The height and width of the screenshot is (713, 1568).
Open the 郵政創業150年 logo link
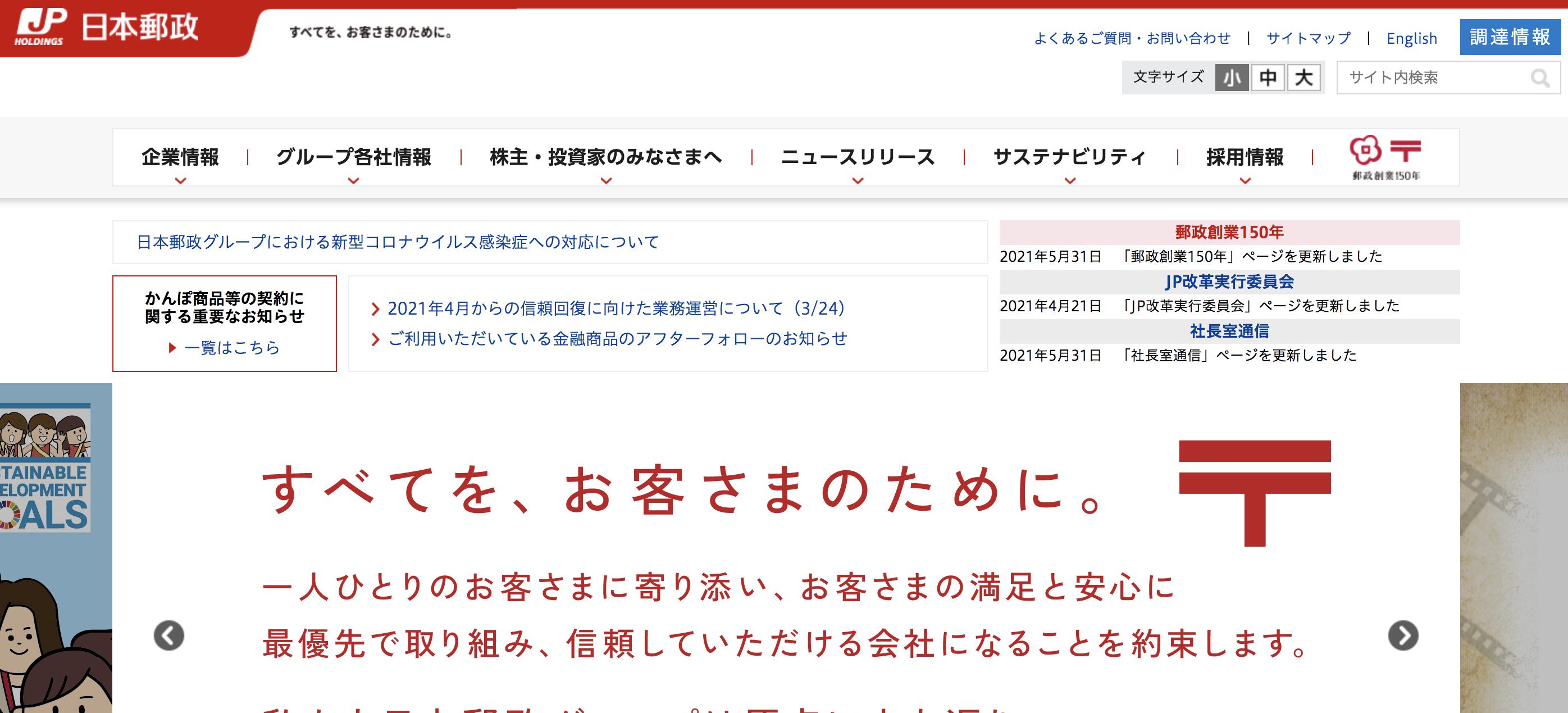[x=1385, y=158]
